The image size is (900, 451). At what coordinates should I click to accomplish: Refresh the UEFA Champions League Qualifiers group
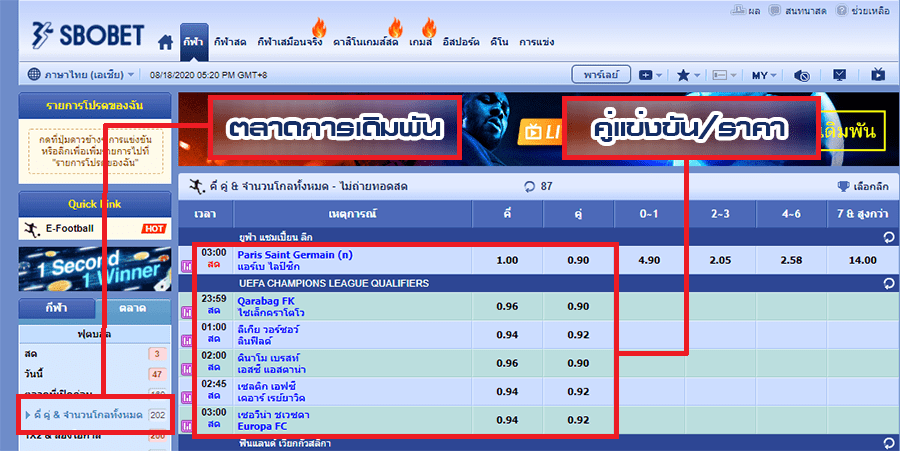click(889, 283)
